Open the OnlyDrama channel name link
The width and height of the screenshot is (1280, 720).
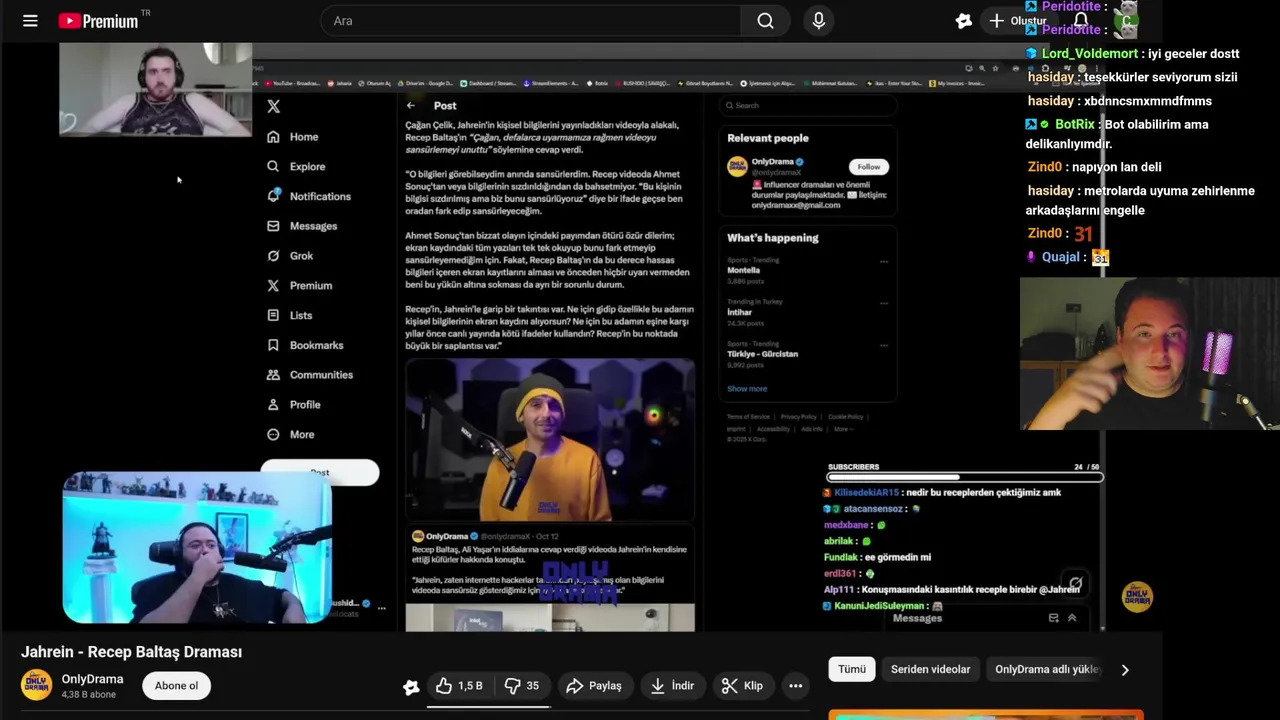pos(92,679)
